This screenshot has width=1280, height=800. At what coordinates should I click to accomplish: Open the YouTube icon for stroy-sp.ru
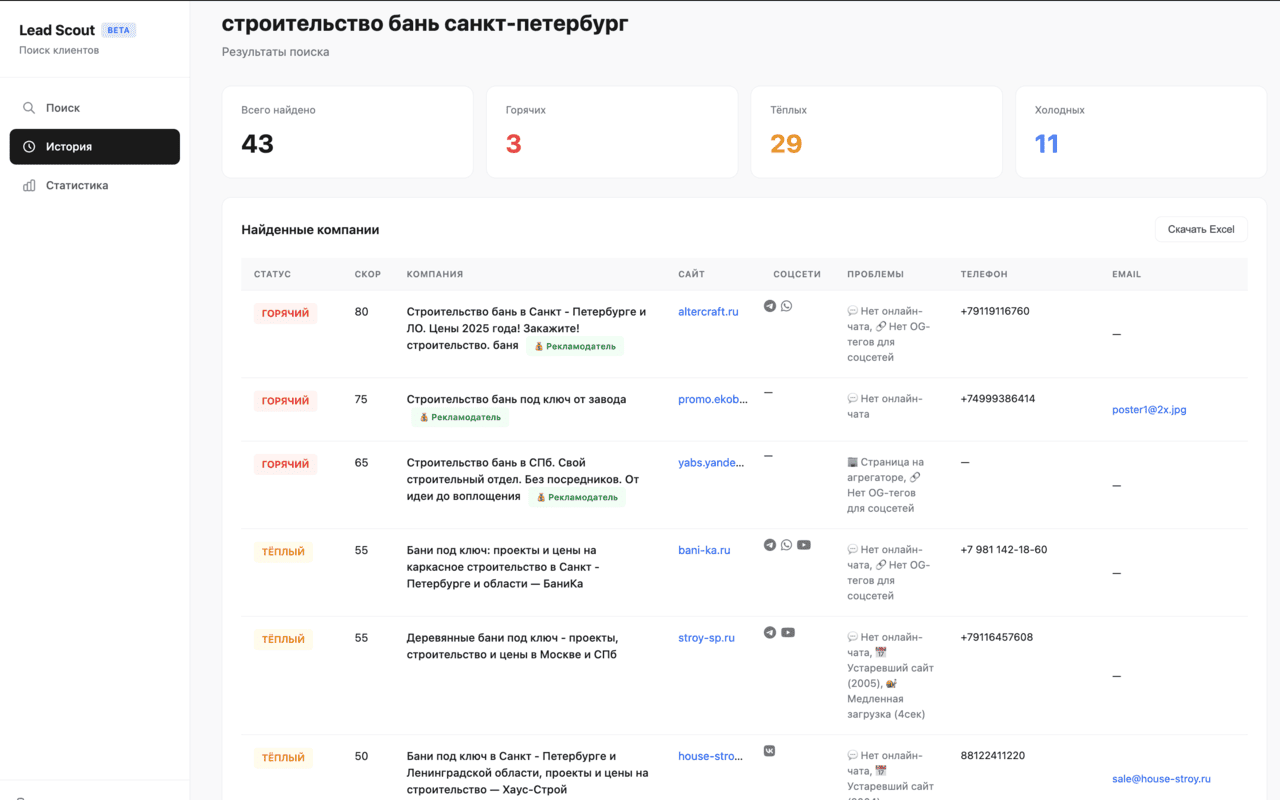tap(788, 632)
